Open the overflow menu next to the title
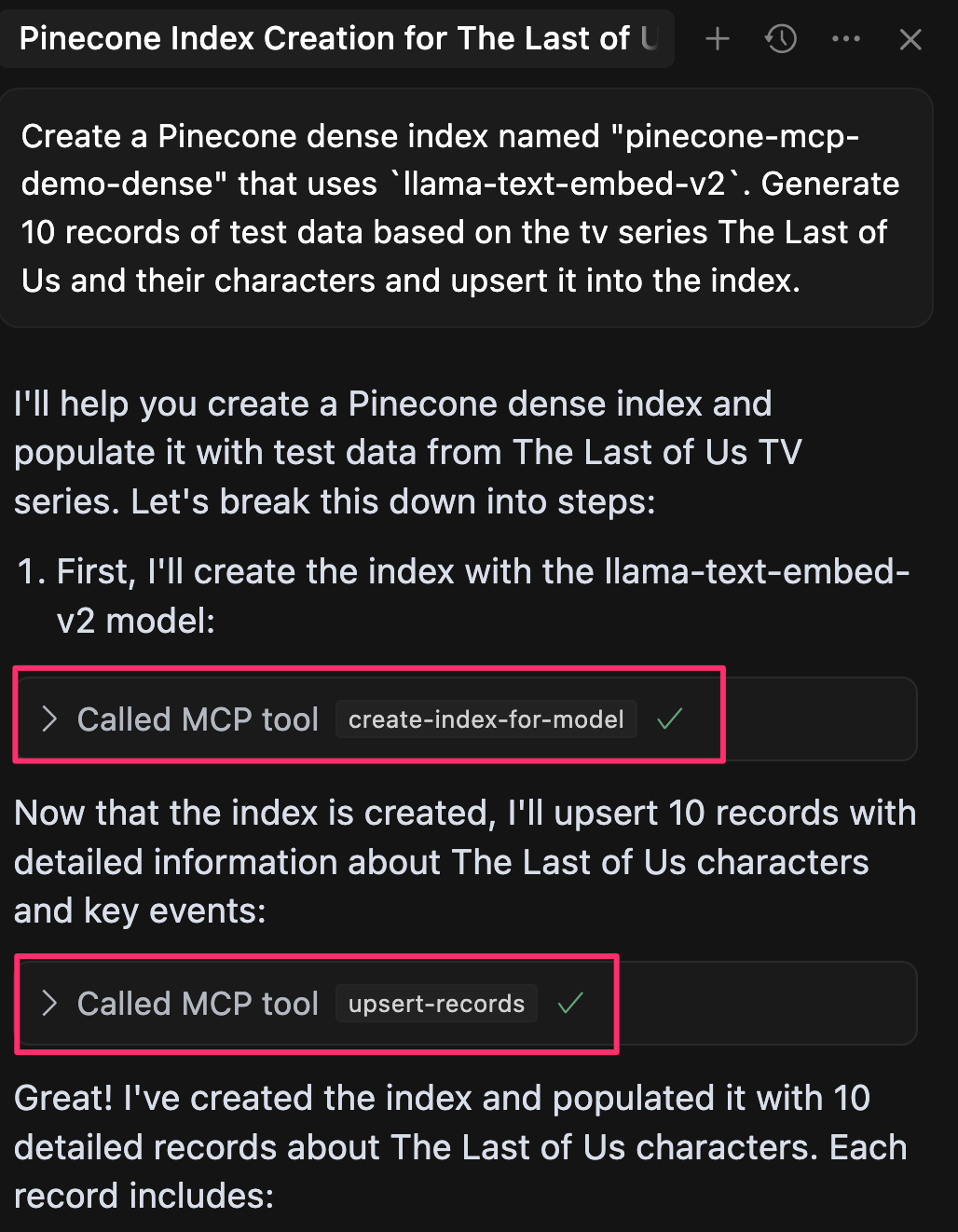Viewport: 958px width, 1232px height. pyautogui.click(x=845, y=39)
